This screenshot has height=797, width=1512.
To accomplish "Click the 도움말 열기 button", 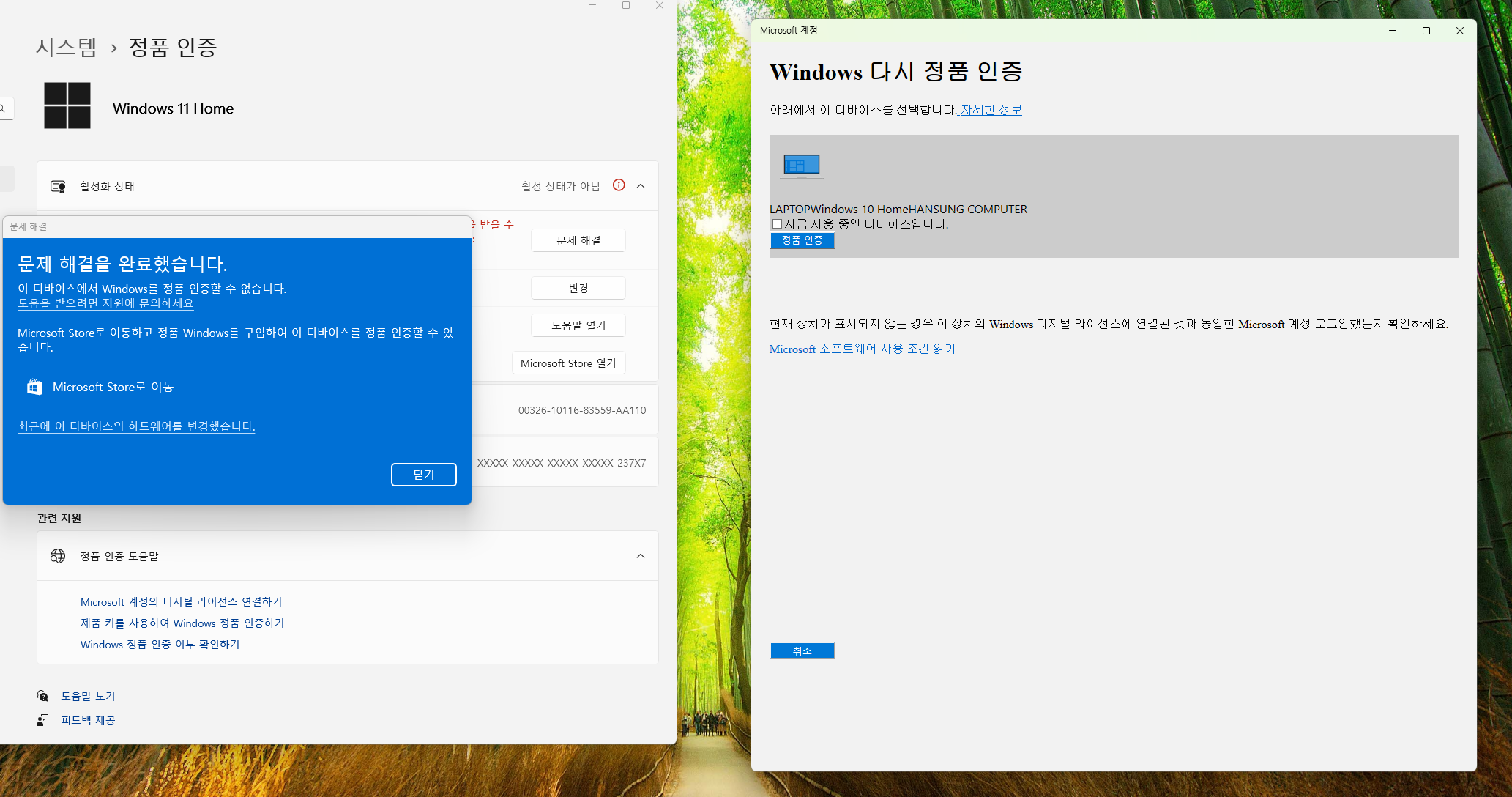I will coord(578,325).
